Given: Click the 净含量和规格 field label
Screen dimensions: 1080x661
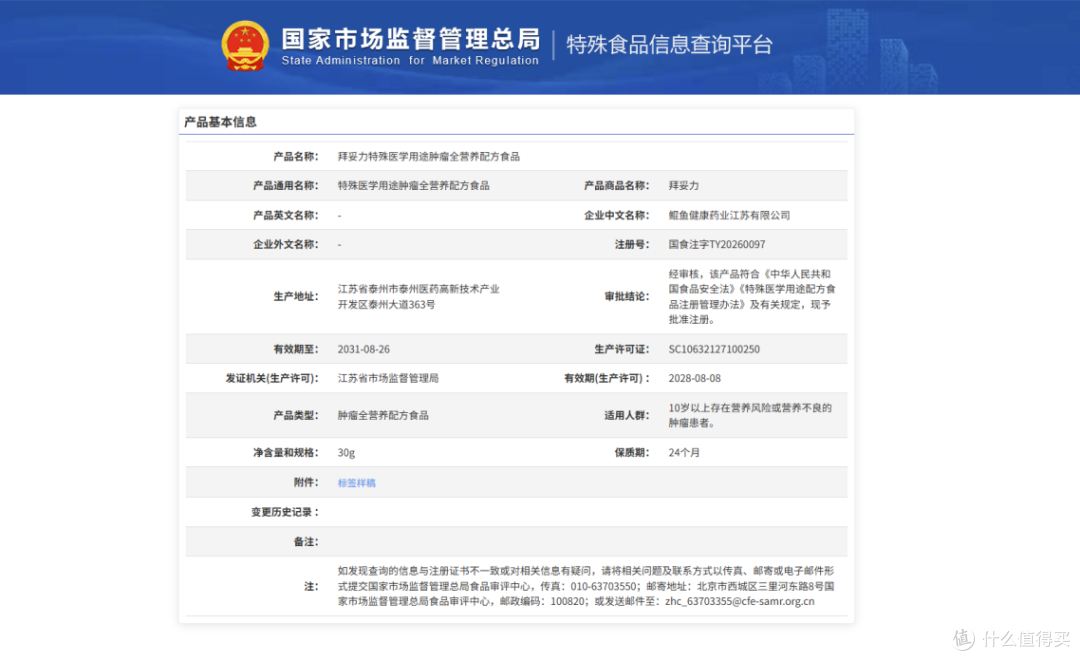Looking at the screenshot, I should point(285,452).
